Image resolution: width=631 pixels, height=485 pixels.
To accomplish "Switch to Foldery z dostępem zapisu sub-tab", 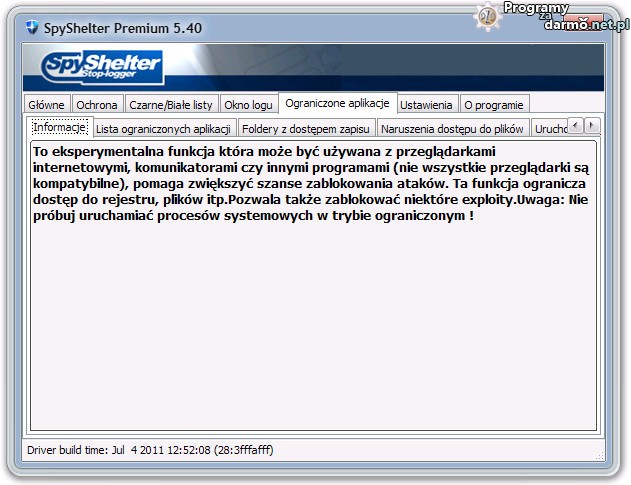I will click(x=306, y=128).
